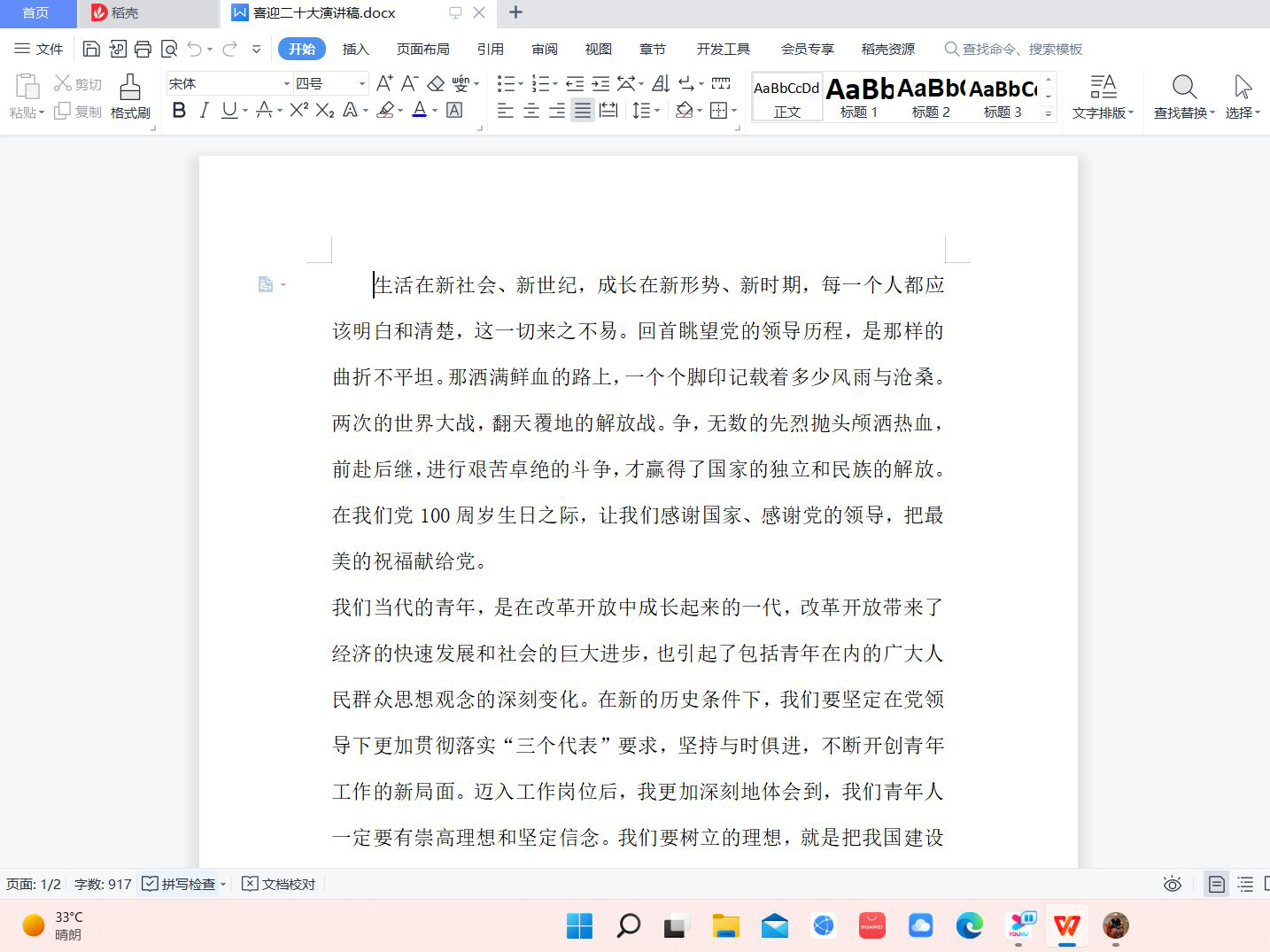Open Find and Replace (查找替换) tool

[x=1183, y=96]
